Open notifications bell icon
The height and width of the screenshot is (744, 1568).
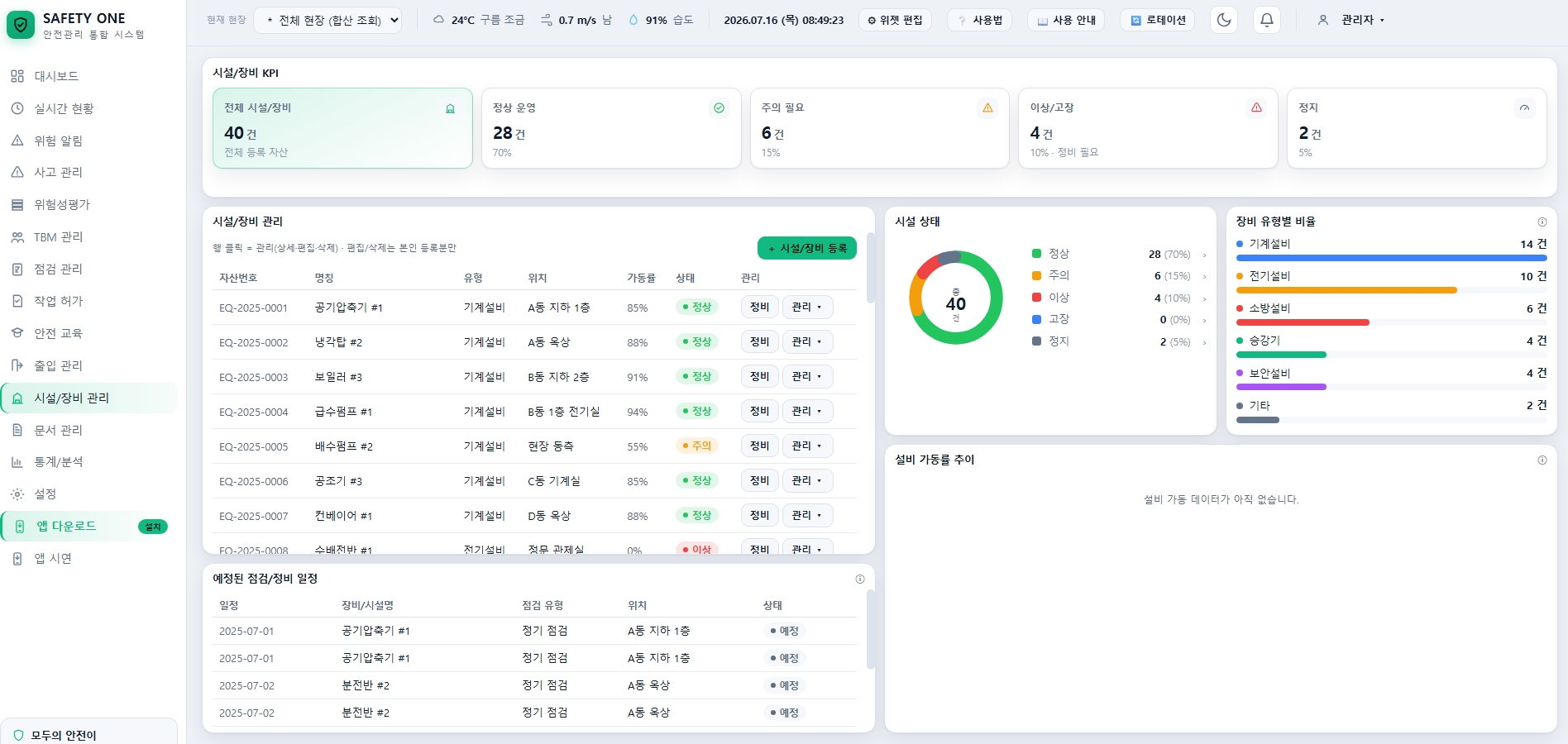[1267, 20]
